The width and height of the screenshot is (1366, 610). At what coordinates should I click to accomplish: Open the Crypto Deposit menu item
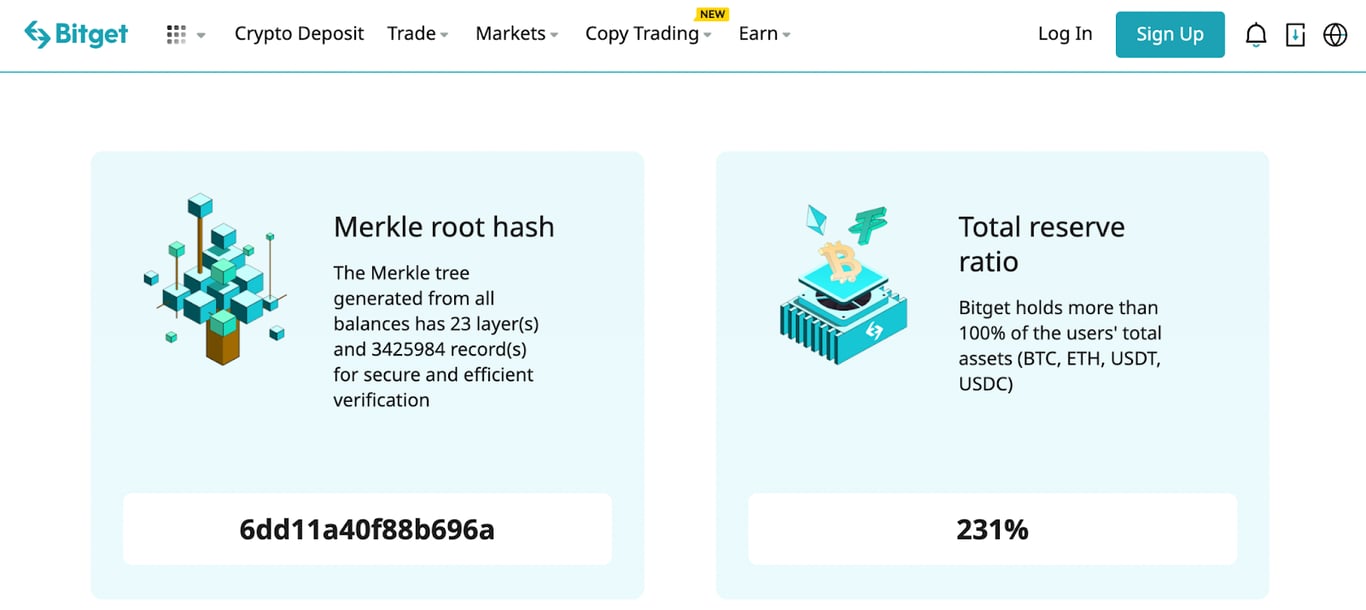[x=299, y=33]
